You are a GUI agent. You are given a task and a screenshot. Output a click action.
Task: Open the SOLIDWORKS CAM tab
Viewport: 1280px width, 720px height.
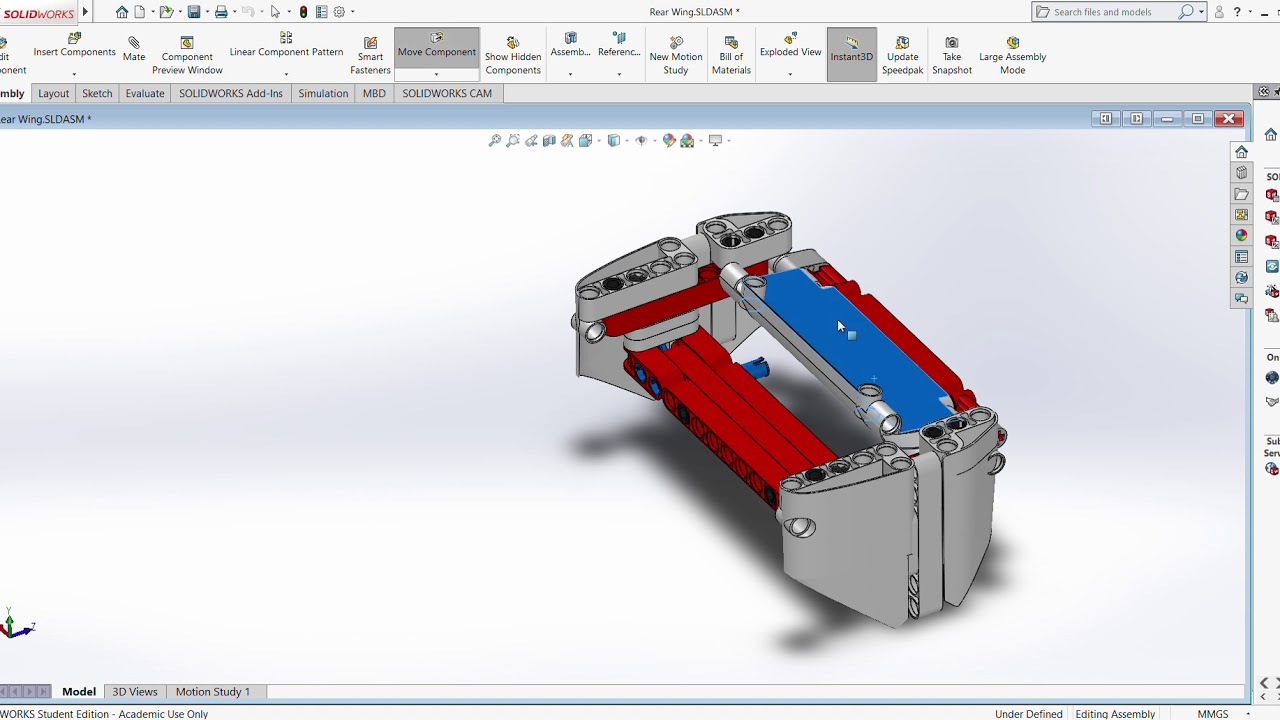(447, 93)
